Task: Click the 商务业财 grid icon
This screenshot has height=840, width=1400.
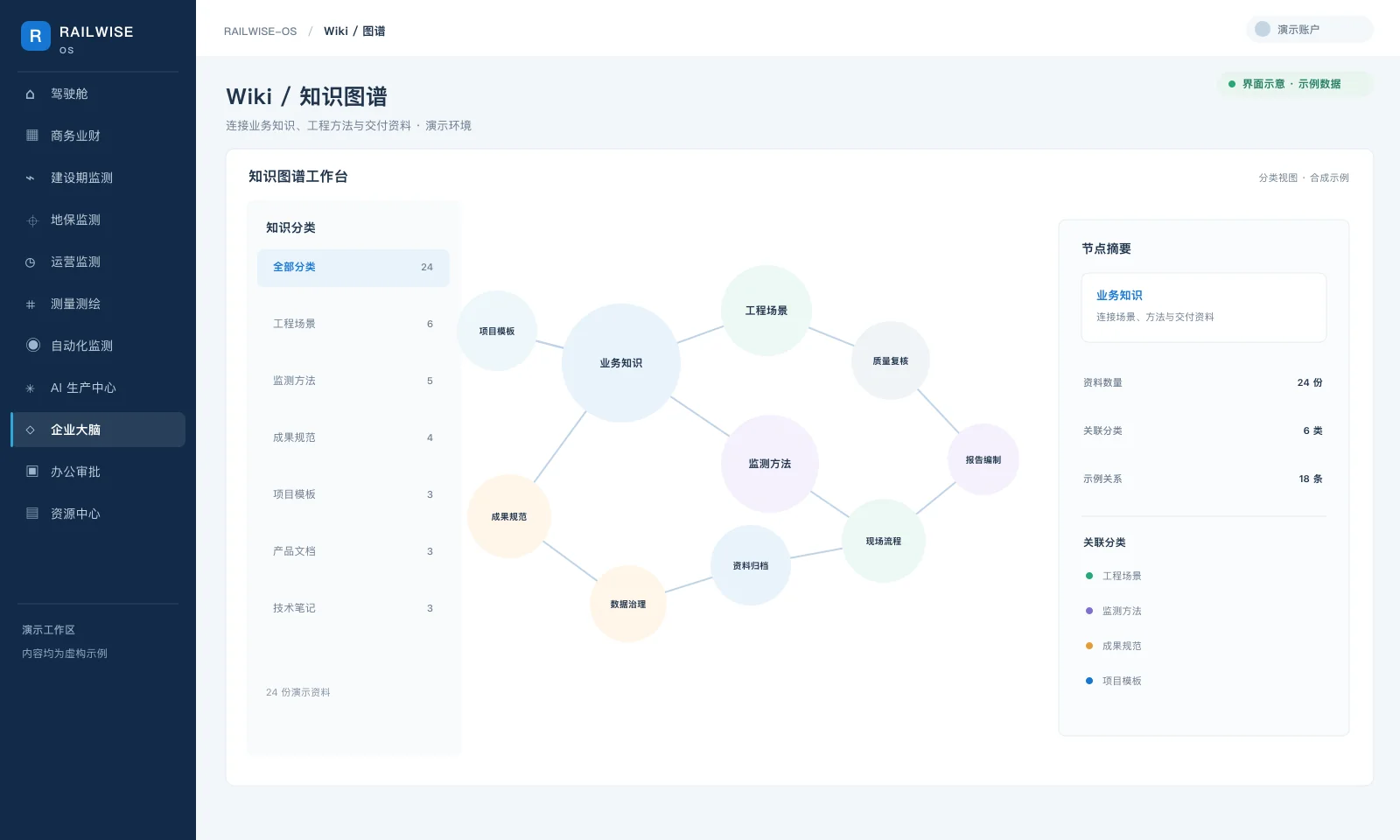Action: point(32,136)
